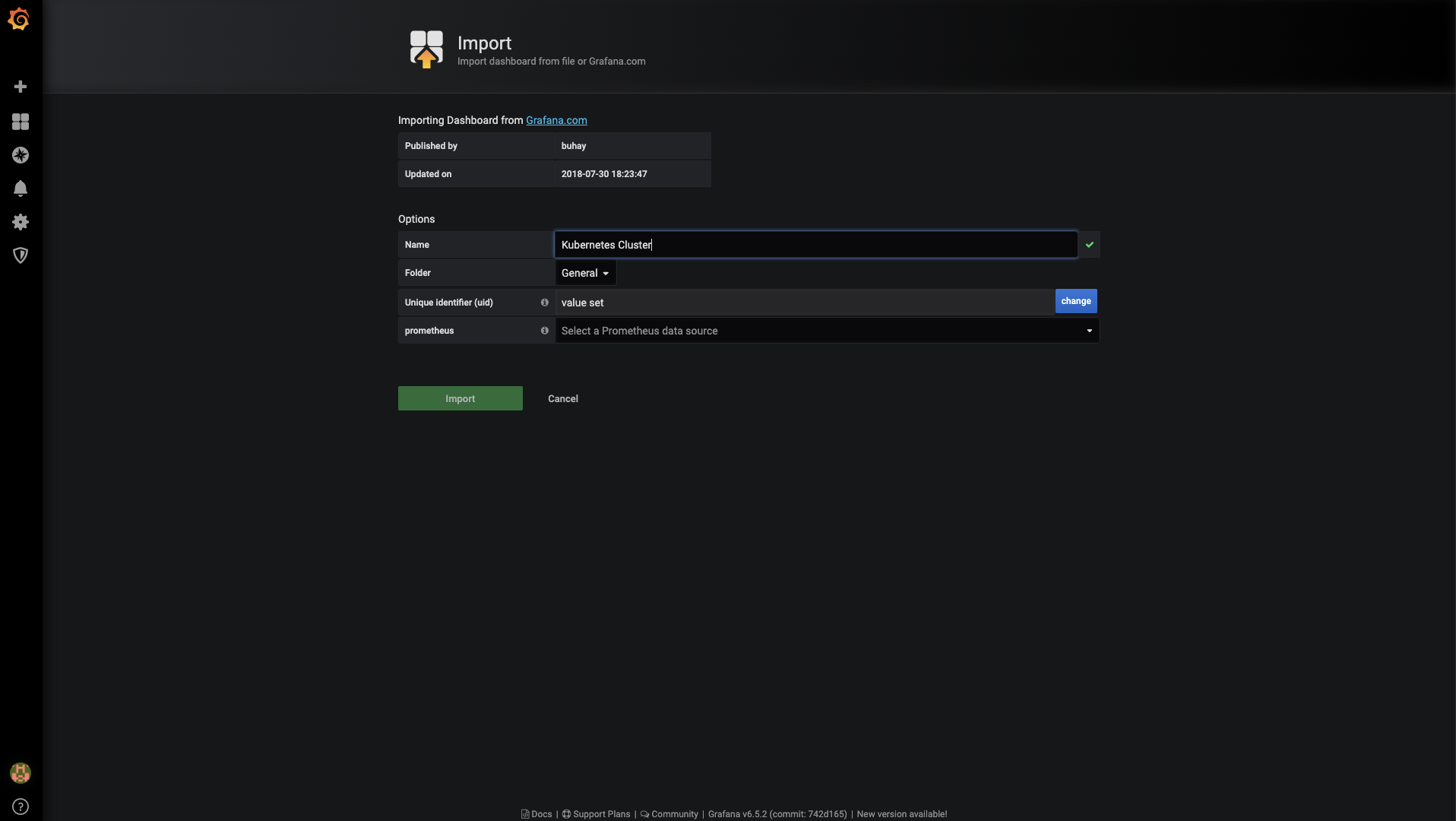
Task: Click the 'Import' page title
Action: [484, 43]
